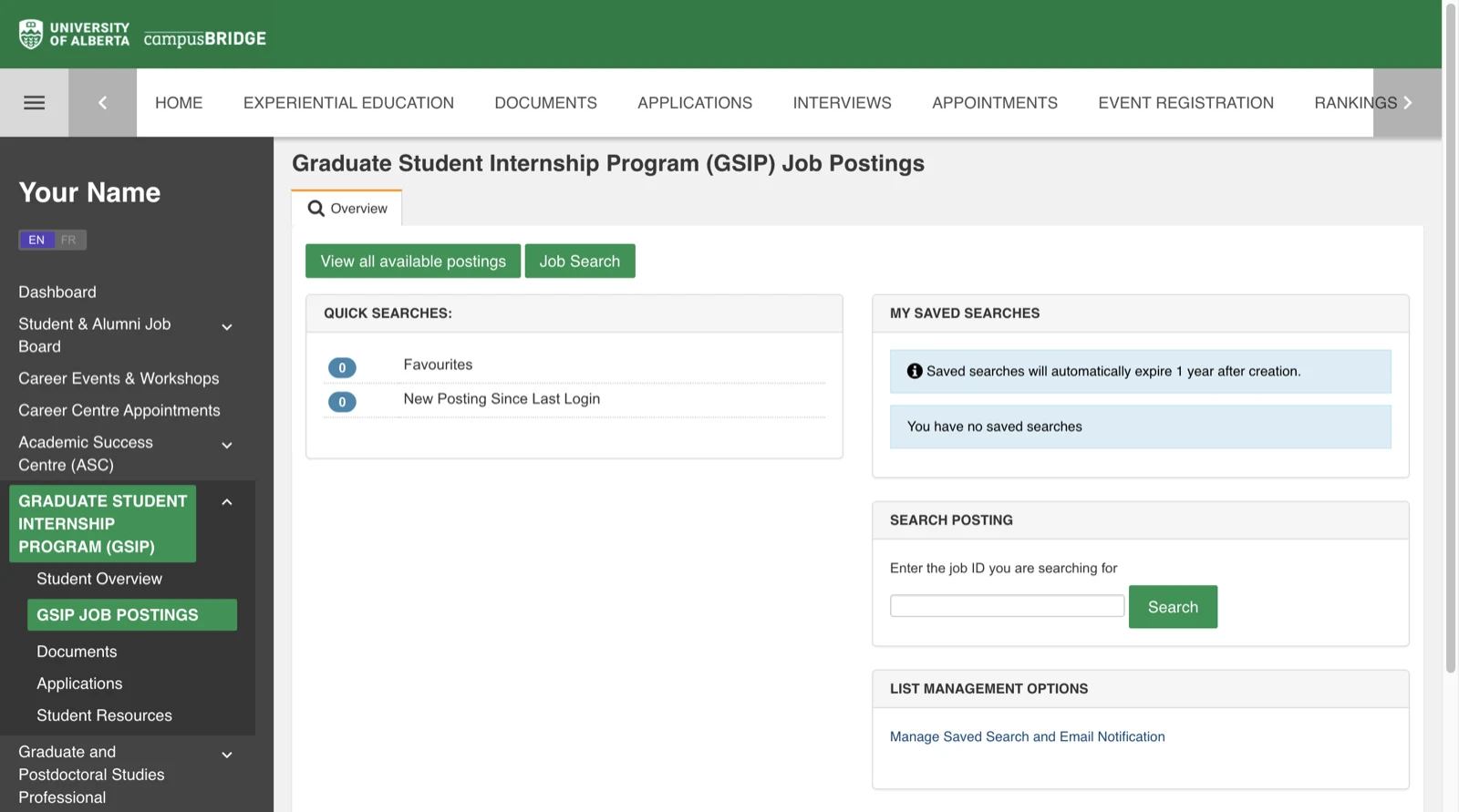Screen dimensions: 1459x812
Task: Open Career Events & Workshops
Action: click(x=119, y=378)
